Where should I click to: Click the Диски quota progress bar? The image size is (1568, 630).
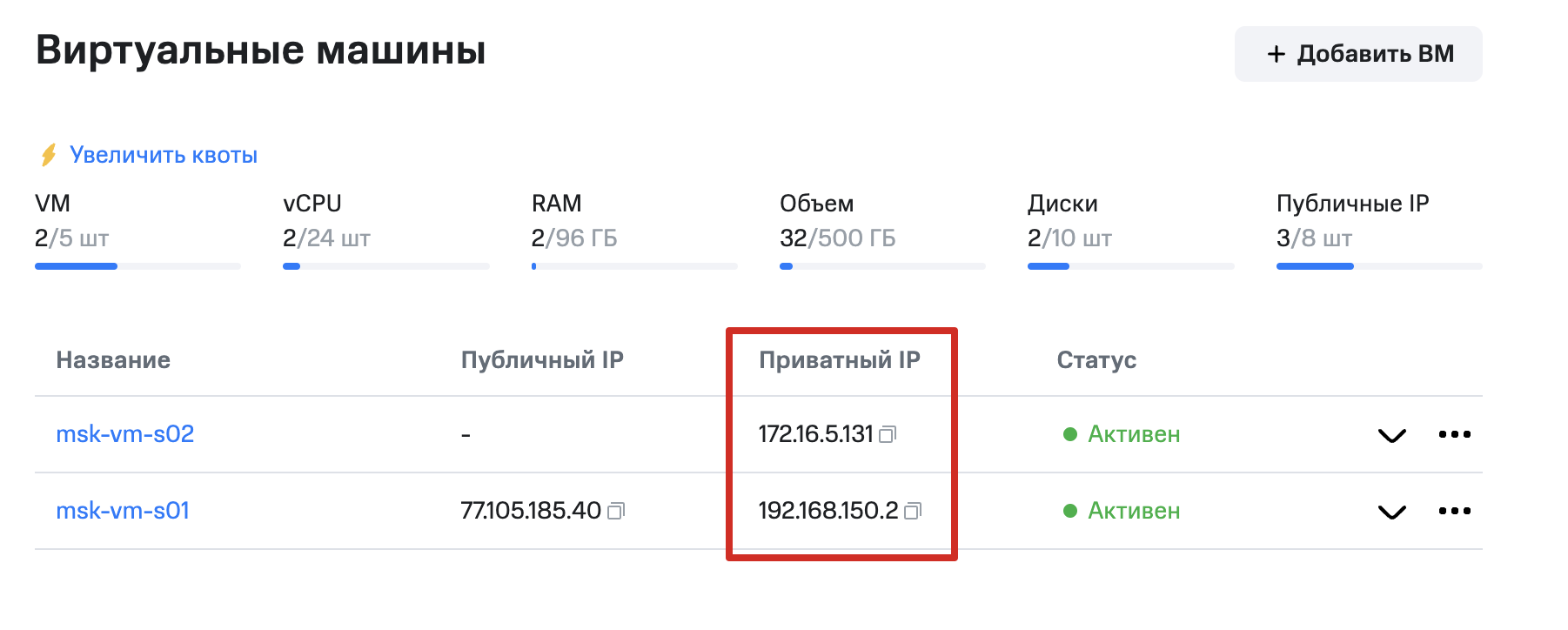(1130, 266)
